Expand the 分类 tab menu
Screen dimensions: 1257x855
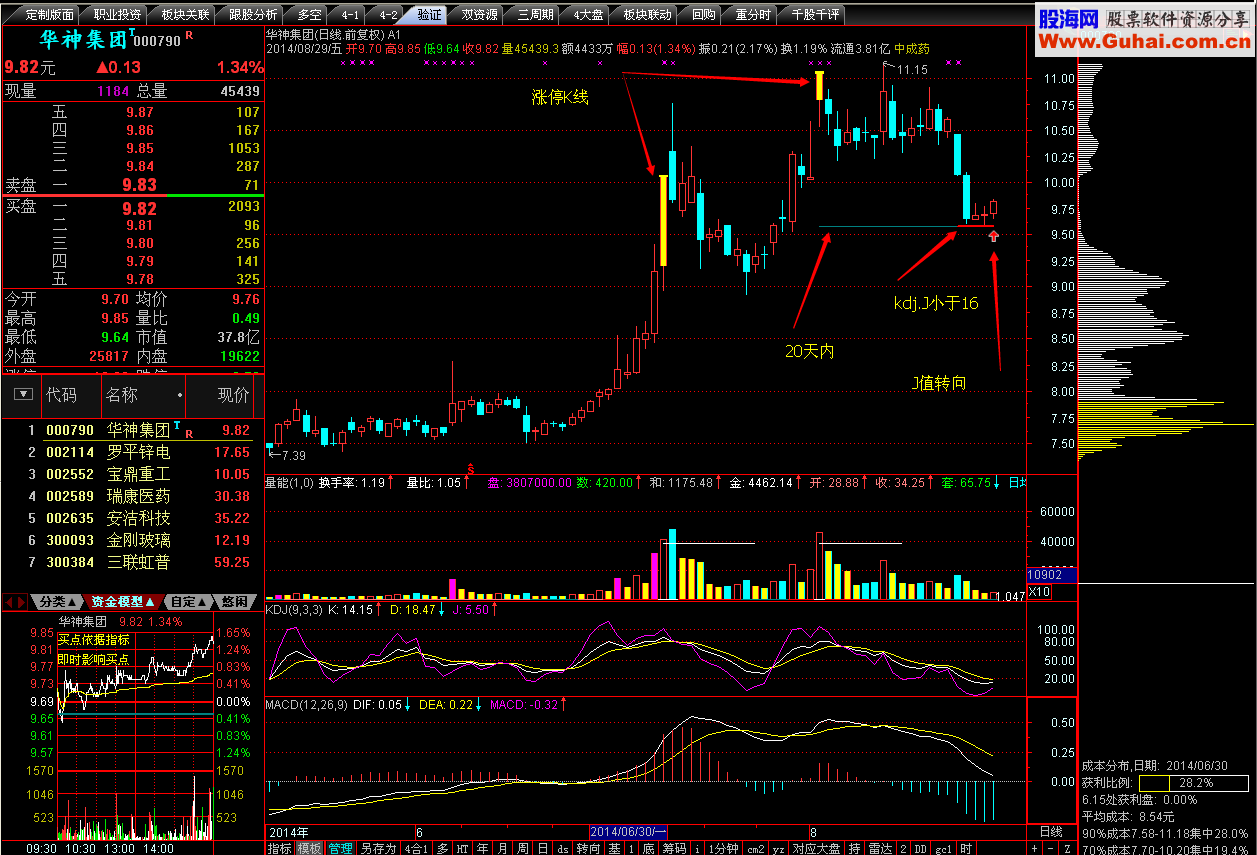(x=58, y=602)
